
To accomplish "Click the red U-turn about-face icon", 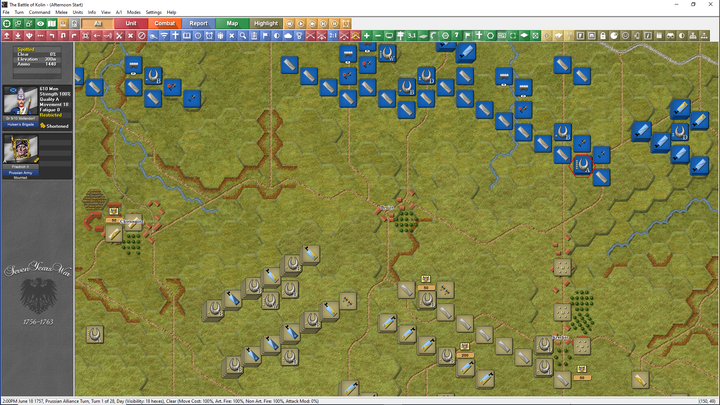I will [x=63, y=35].
